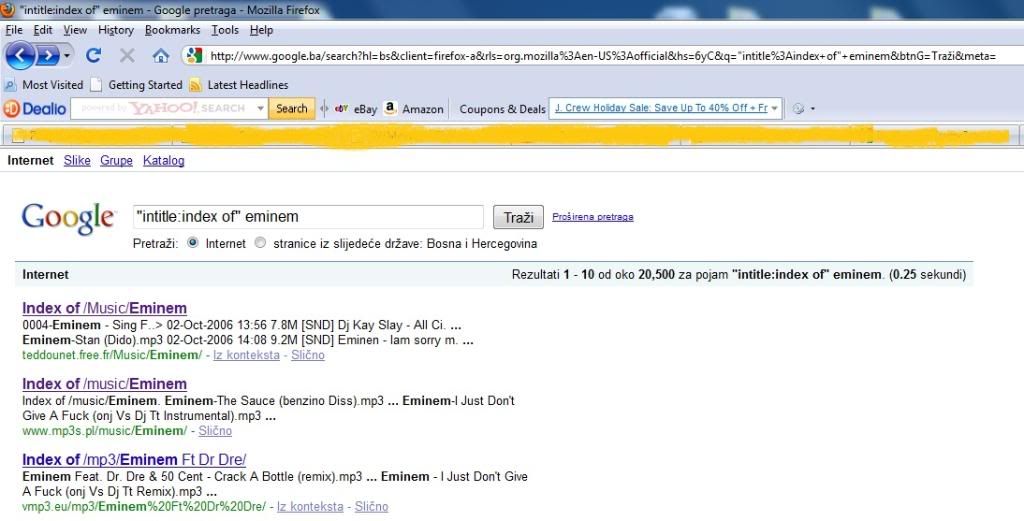Open Slično link for vmp3.eu result
1024x521 pixels.
click(x=371, y=507)
